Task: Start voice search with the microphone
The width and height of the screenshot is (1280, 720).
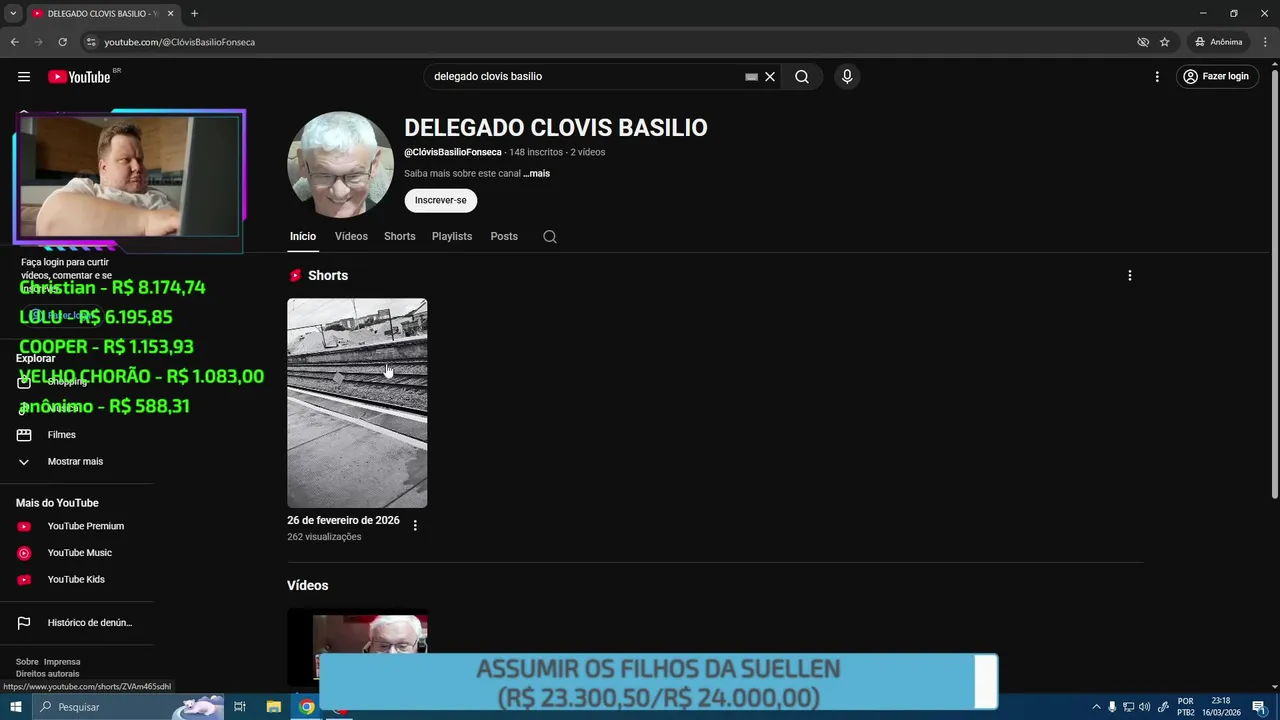Action: pyautogui.click(x=847, y=77)
